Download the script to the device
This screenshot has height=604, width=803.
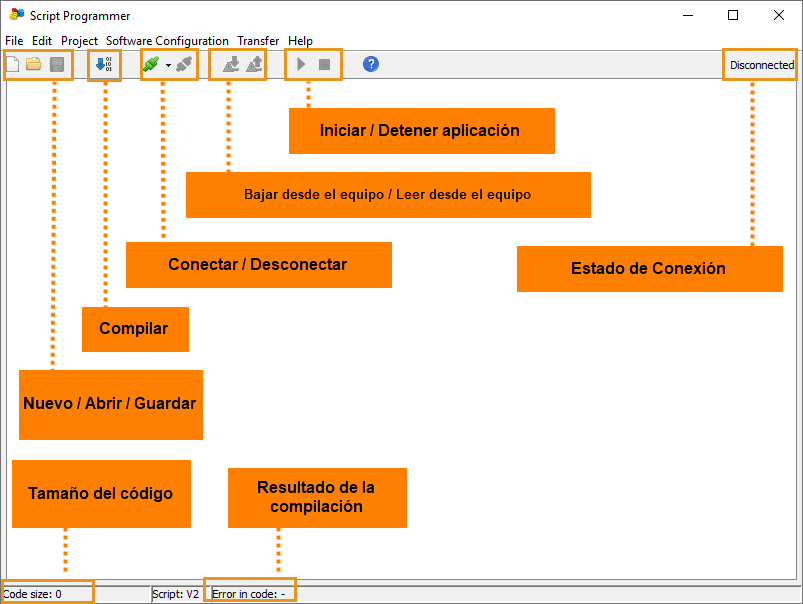(230, 65)
